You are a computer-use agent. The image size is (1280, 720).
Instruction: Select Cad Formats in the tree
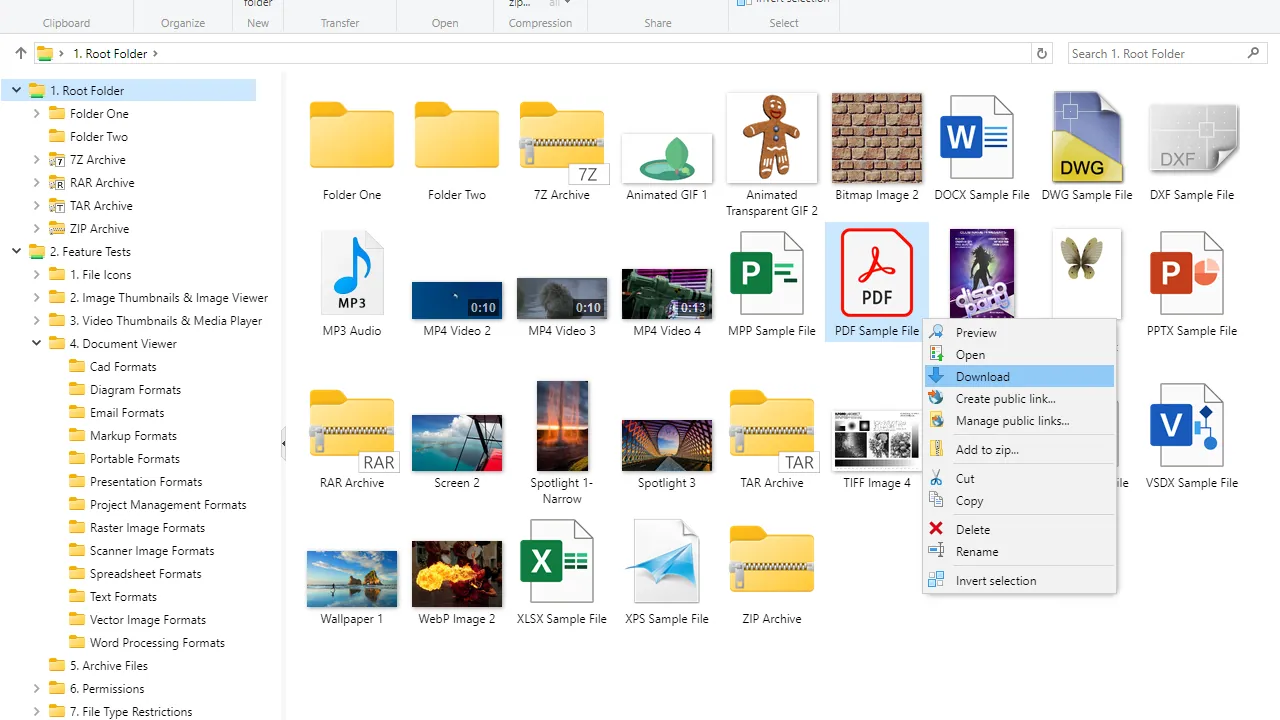[x=123, y=366]
